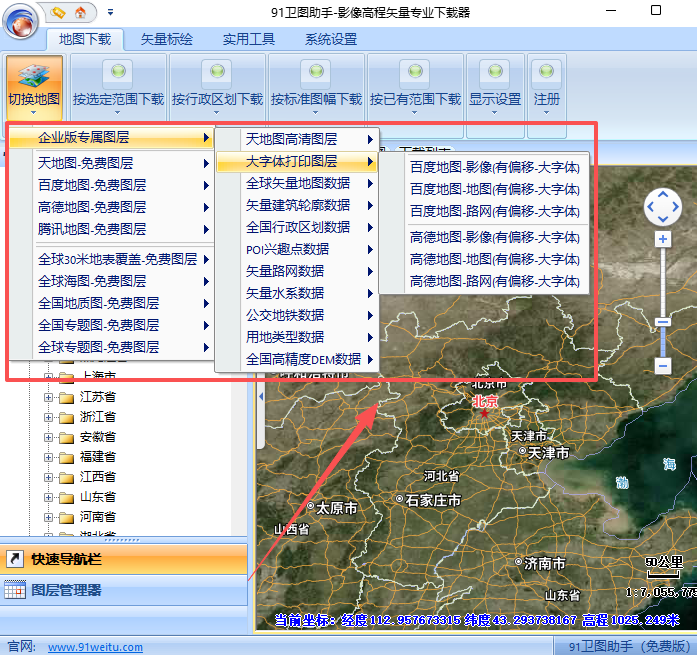697x655 pixels.
Task: Click the 按标准图幅下载 toolbar button
Action: (316, 87)
